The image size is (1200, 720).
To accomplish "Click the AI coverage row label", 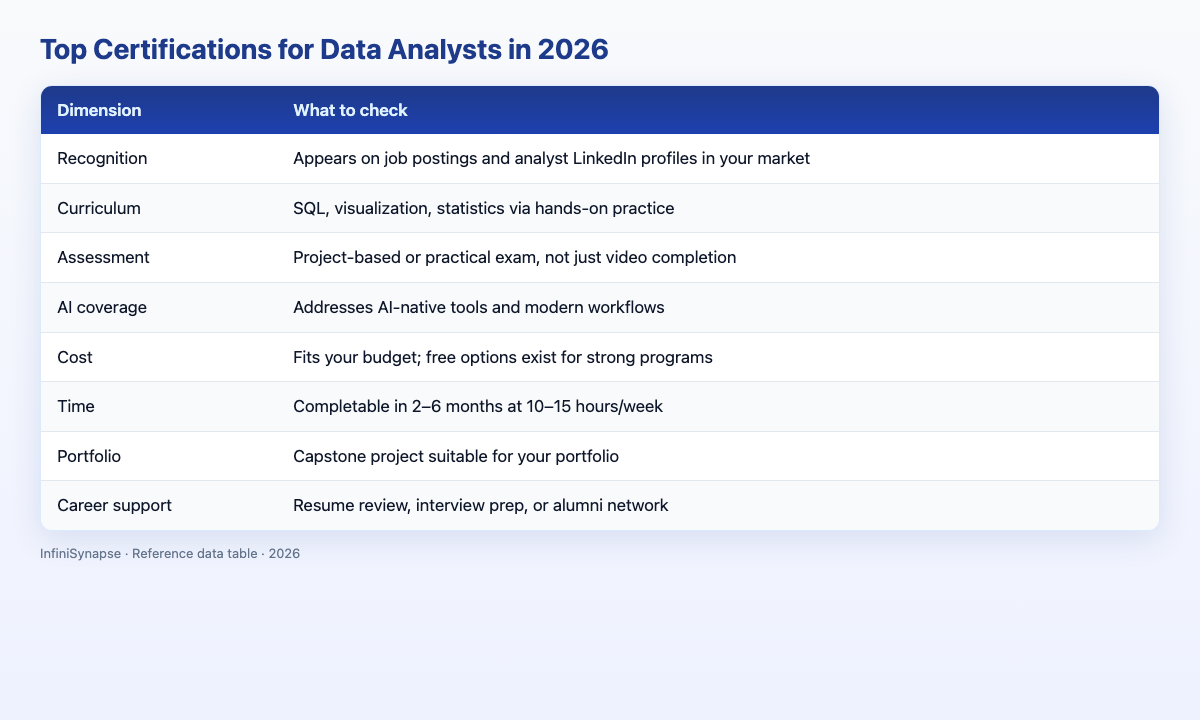I will [102, 307].
